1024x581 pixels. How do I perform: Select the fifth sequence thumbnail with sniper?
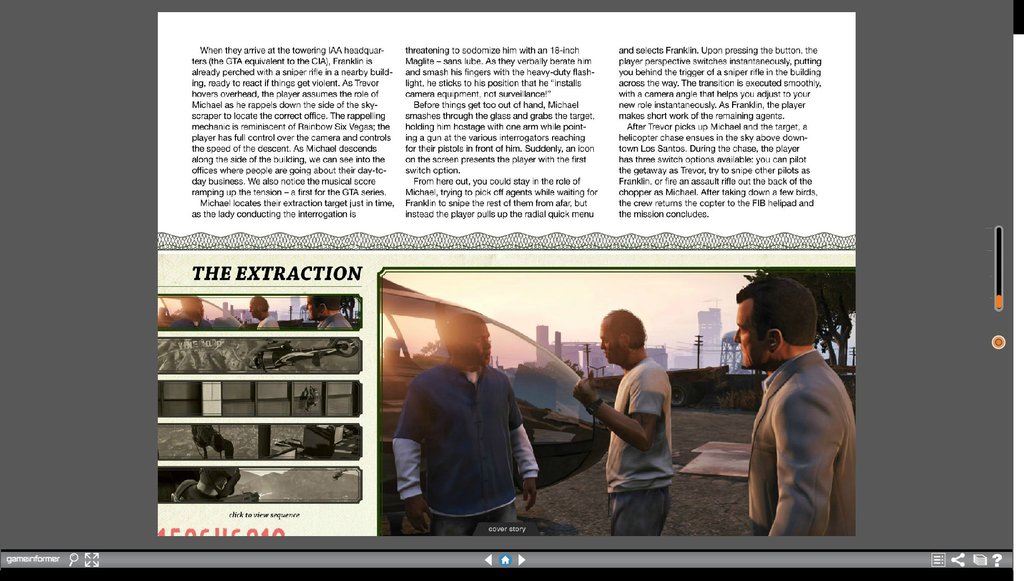[259, 484]
